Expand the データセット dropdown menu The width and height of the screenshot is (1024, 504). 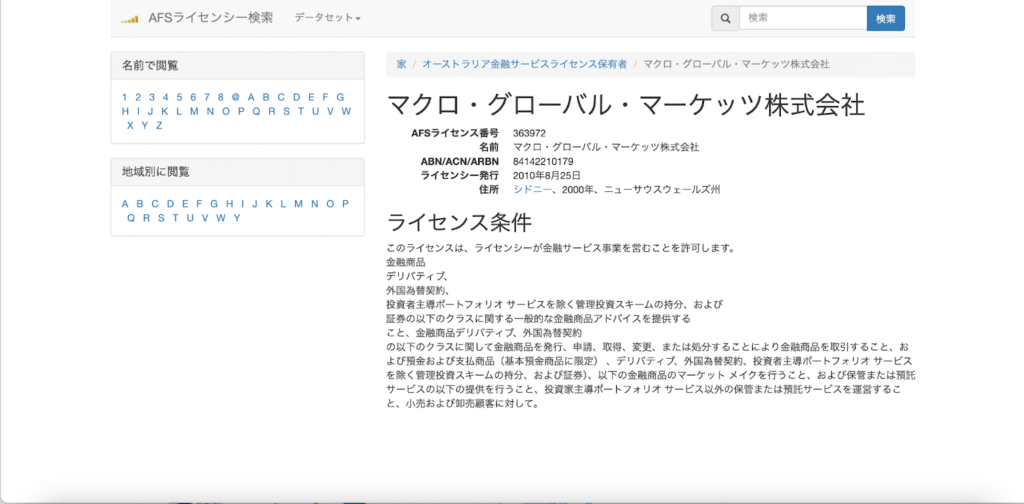coord(327,18)
